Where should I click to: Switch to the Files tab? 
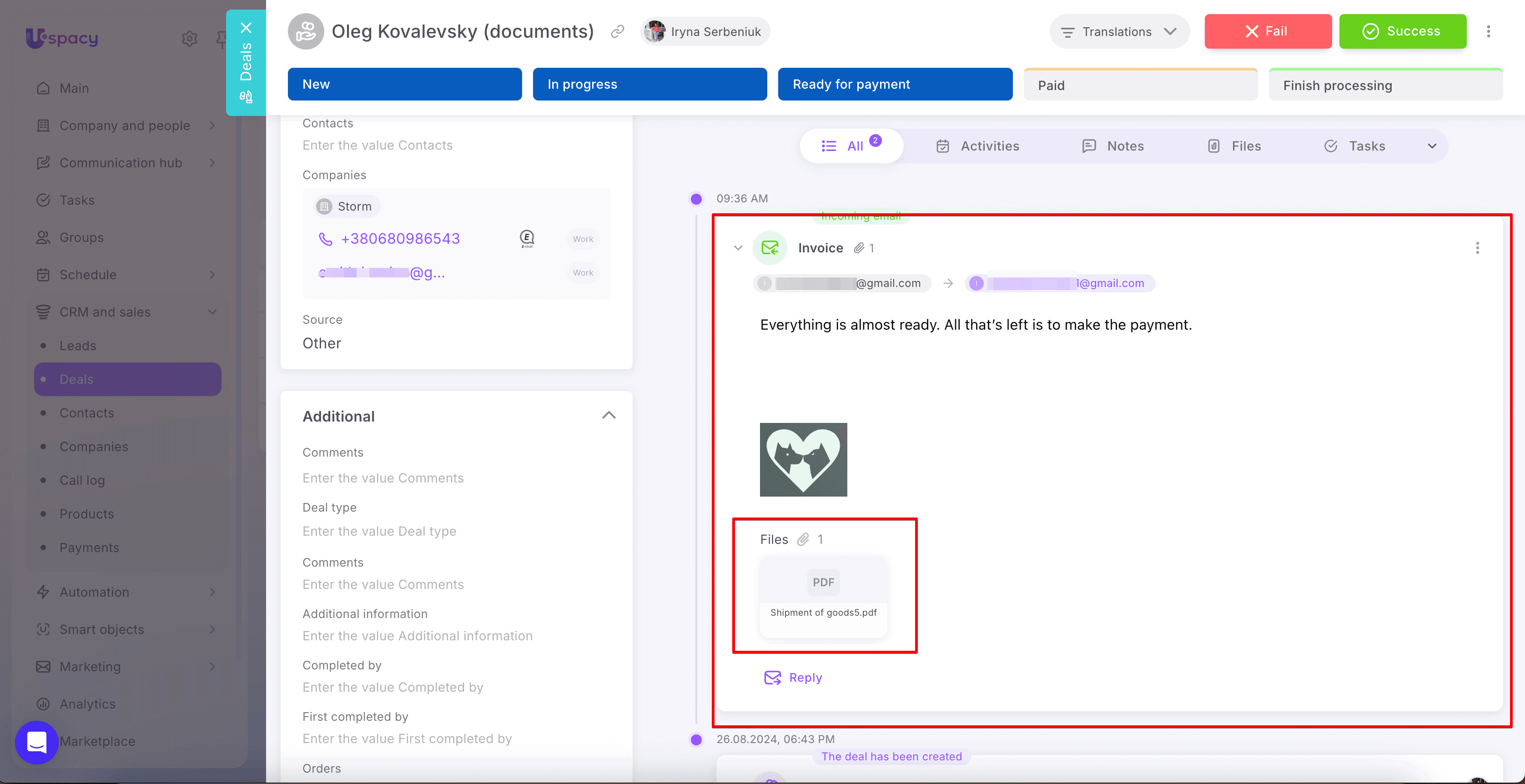1235,146
